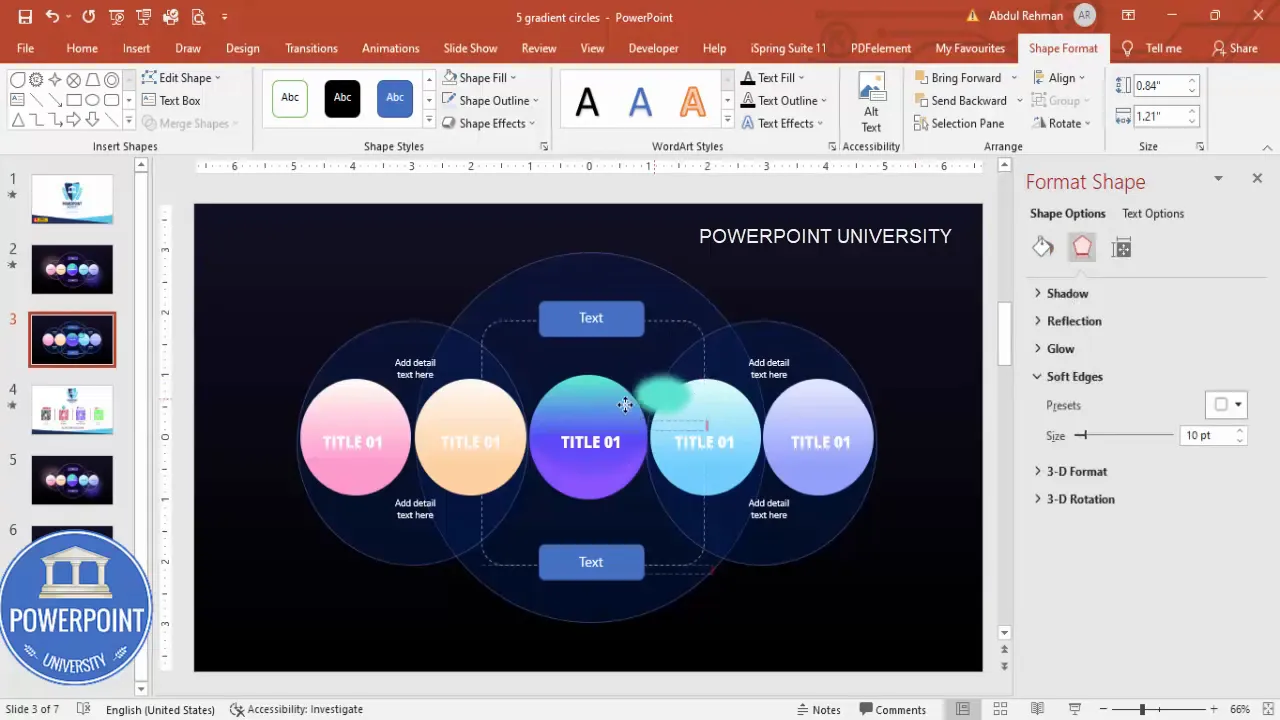
Task: Insert a Text Box from the ribbon
Action: (171, 100)
